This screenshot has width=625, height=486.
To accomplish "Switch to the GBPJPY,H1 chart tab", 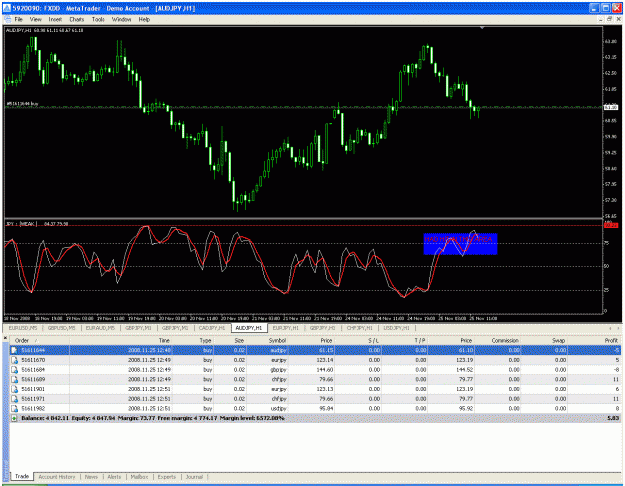I will (x=322, y=328).
